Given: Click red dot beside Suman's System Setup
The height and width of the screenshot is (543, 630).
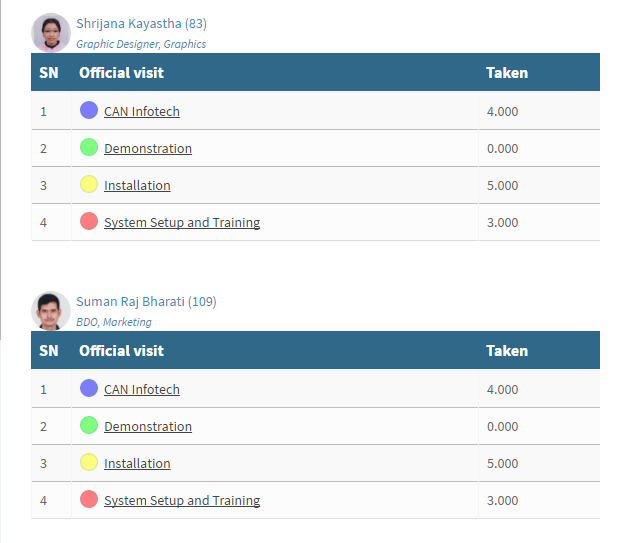Looking at the screenshot, I should coord(89,499).
